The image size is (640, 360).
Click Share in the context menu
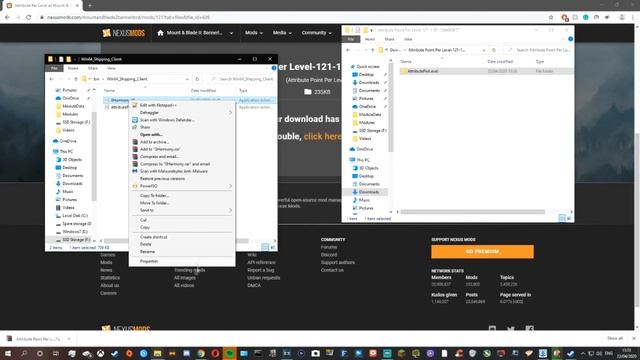145,127
